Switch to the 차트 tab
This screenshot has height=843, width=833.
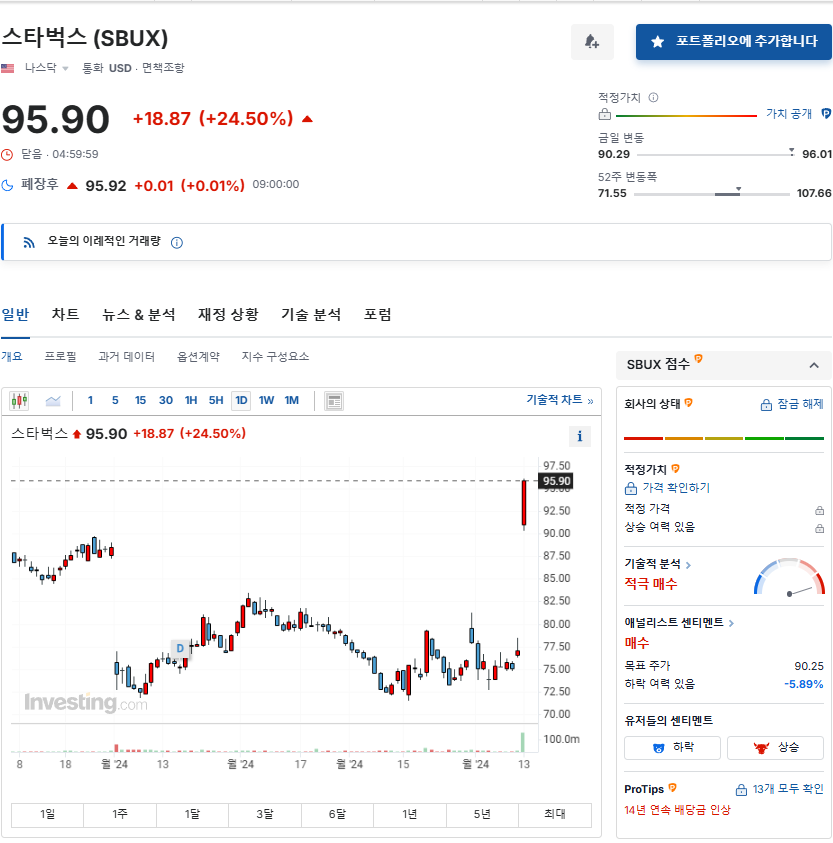tap(65, 314)
